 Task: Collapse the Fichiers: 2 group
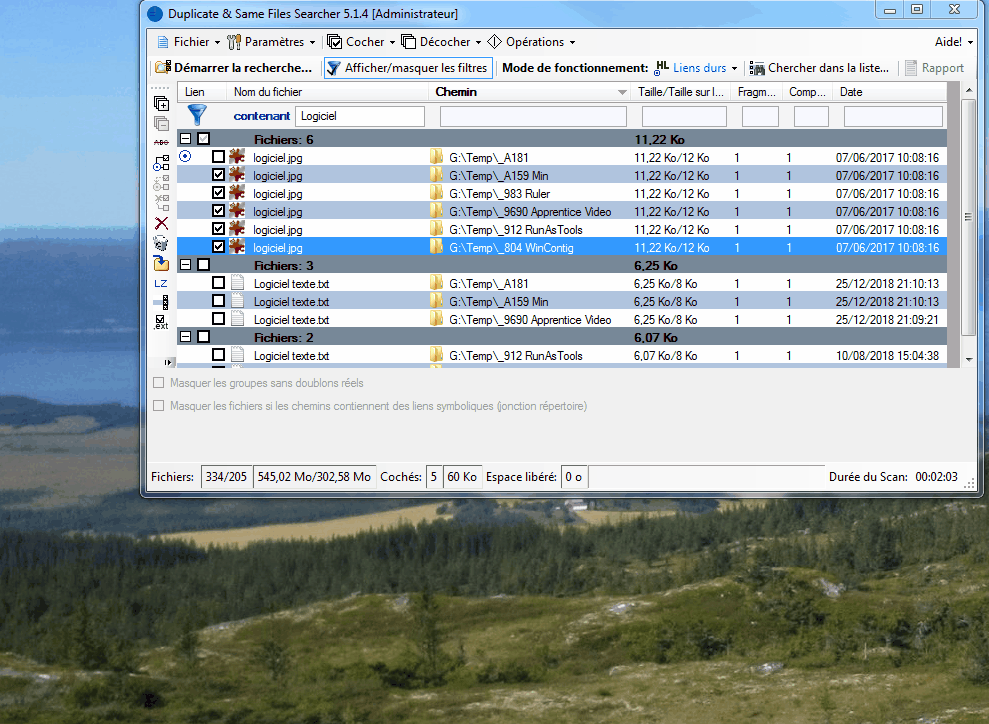tap(185, 337)
